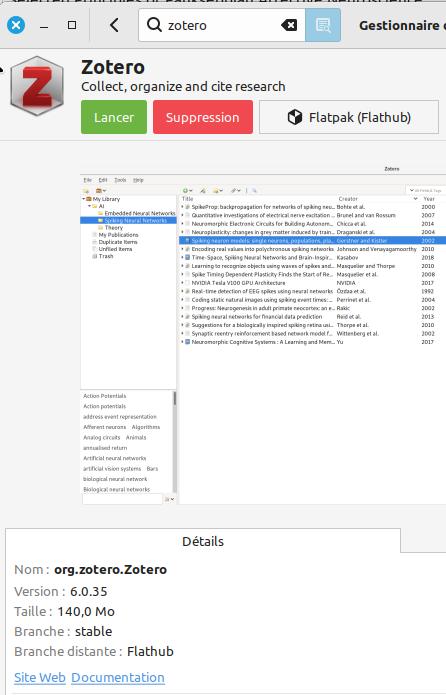Click the size value 140,0 Mo

coord(86,611)
